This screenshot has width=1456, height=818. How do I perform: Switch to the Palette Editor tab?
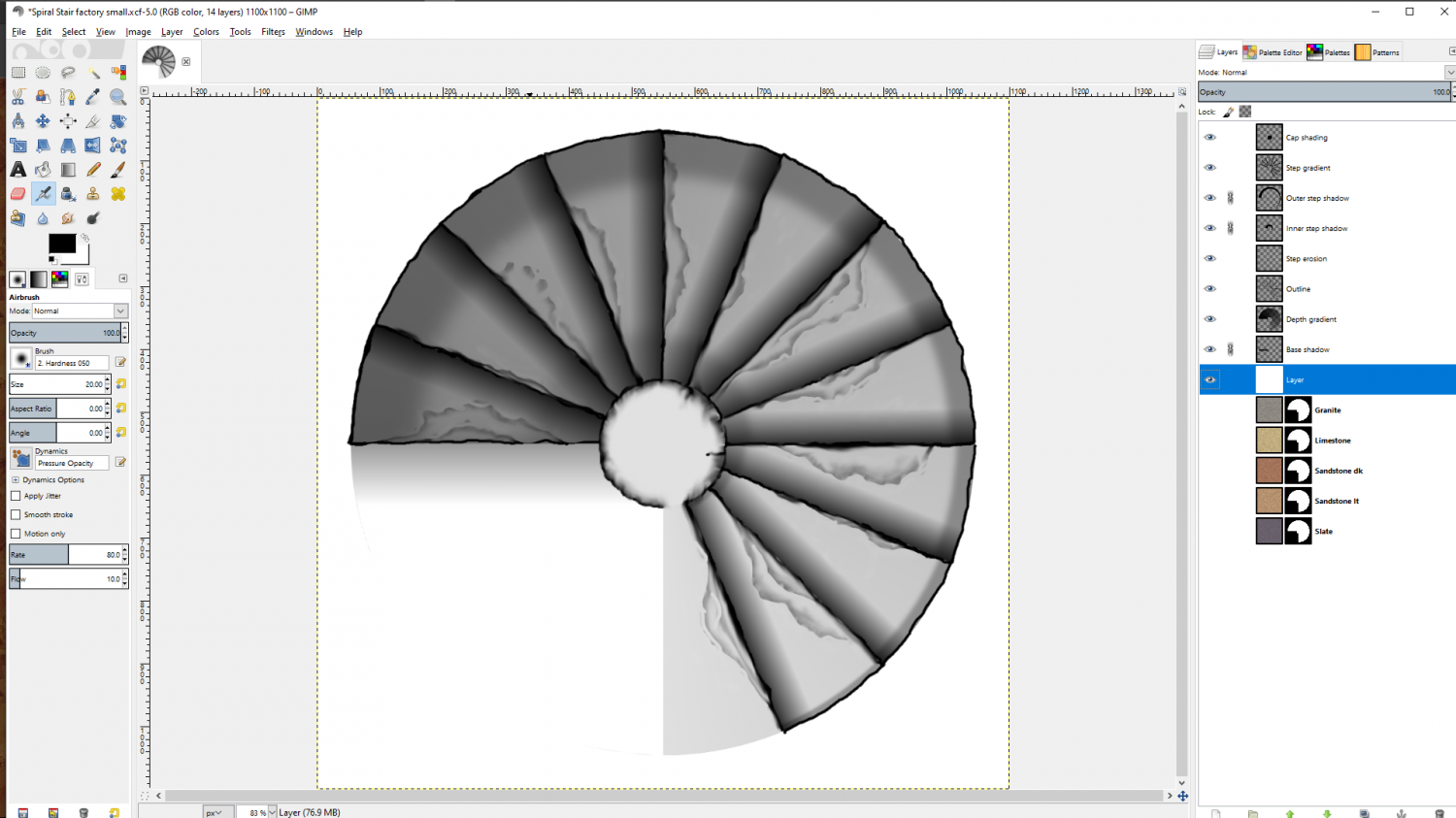coord(1273,52)
